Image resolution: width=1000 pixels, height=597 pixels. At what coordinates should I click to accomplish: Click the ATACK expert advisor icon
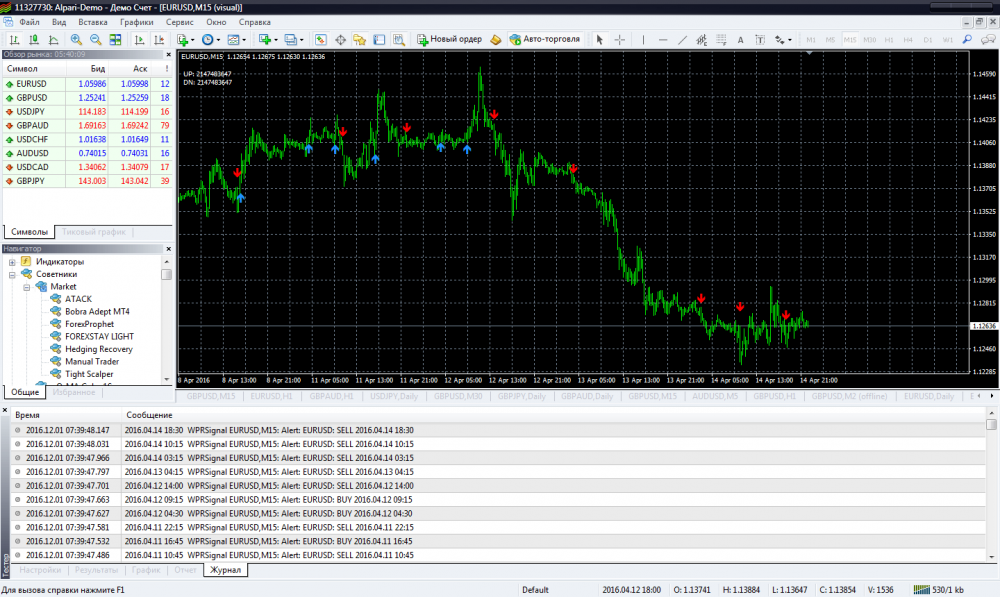click(x=56, y=298)
